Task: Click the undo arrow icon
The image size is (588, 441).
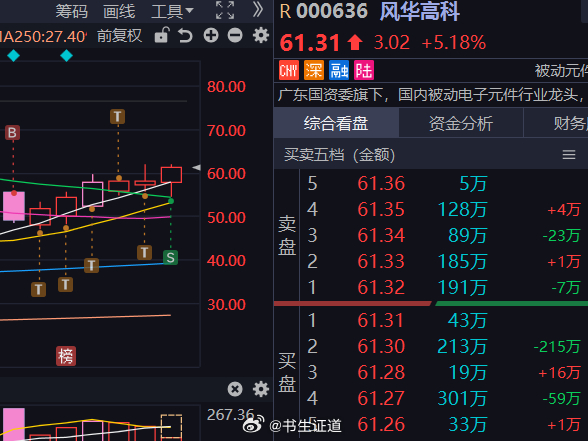Action: click(185, 36)
